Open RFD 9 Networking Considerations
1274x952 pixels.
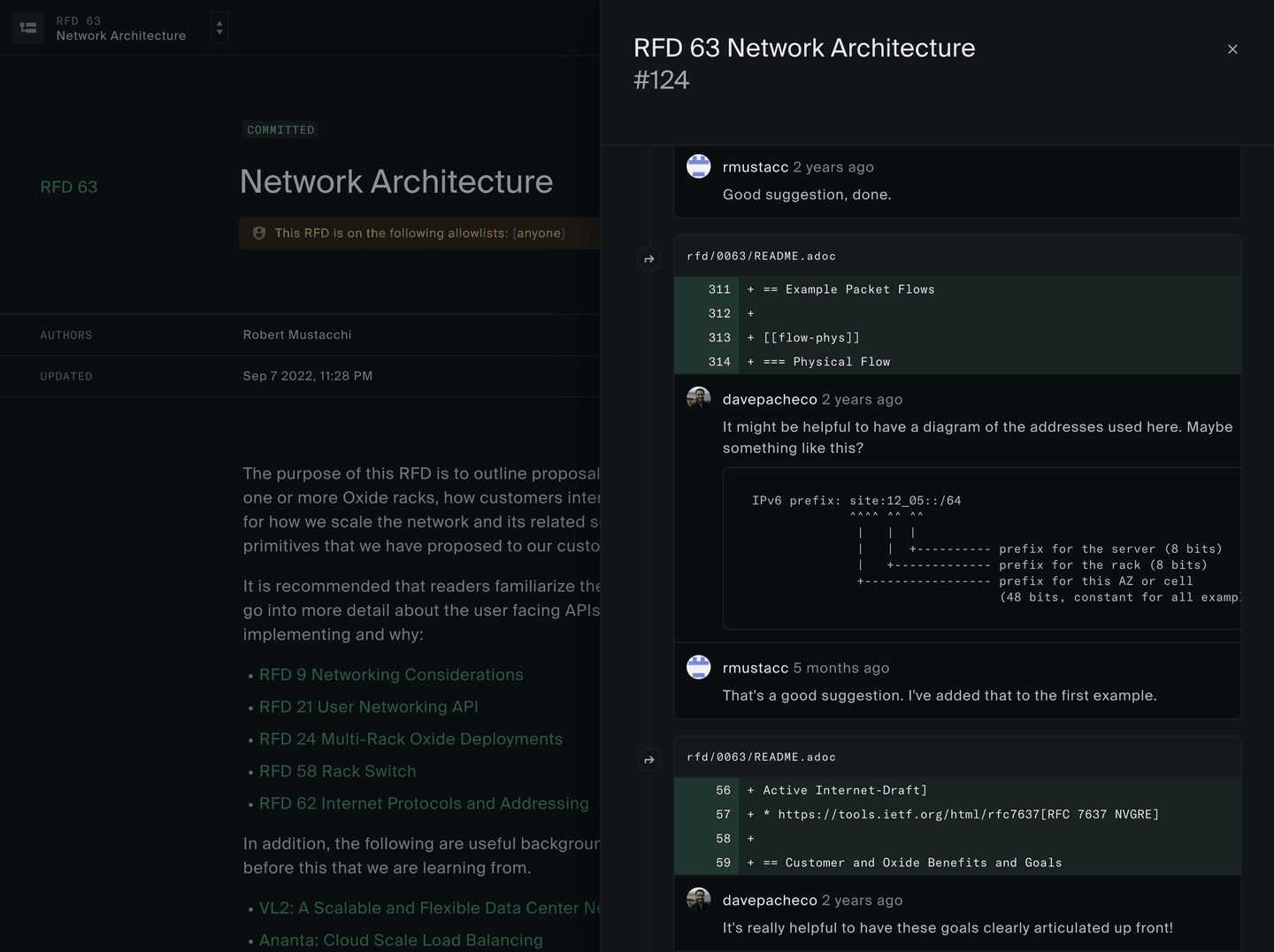[x=391, y=674]
